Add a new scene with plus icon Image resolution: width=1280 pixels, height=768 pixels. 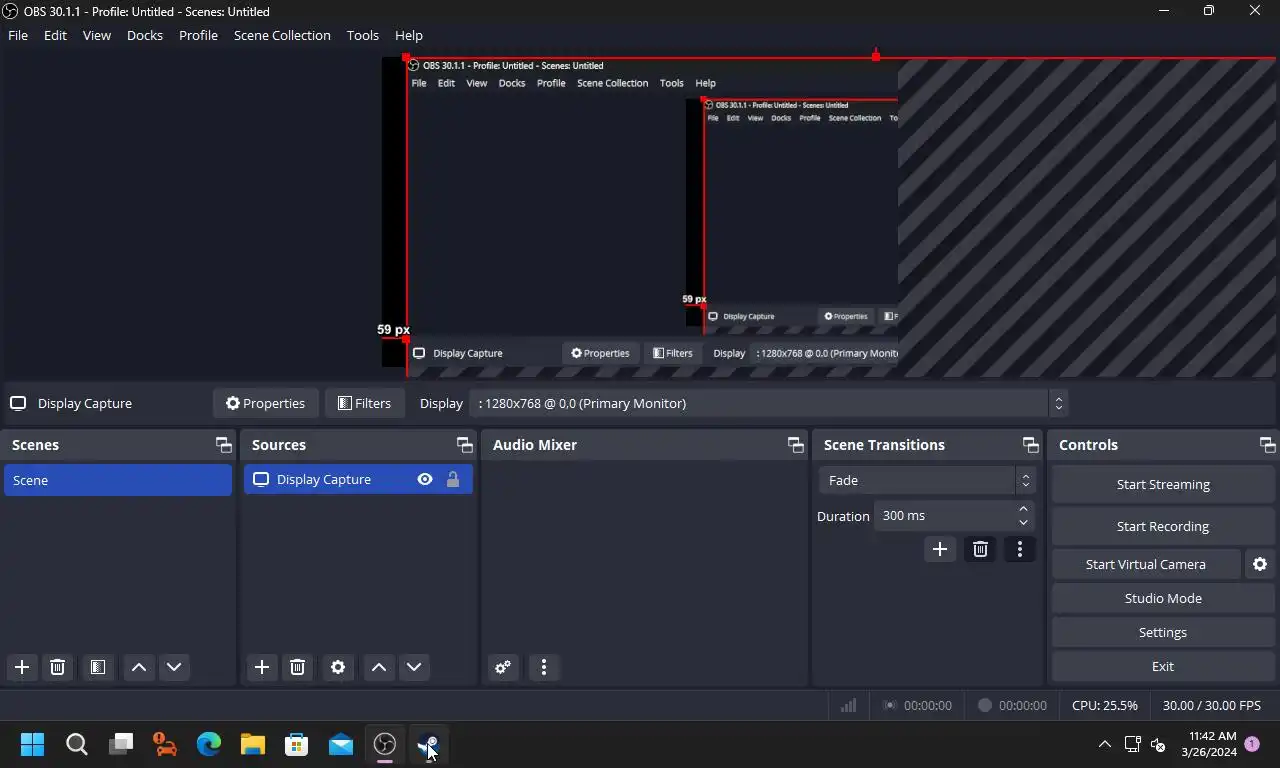(x=22, y=667)
